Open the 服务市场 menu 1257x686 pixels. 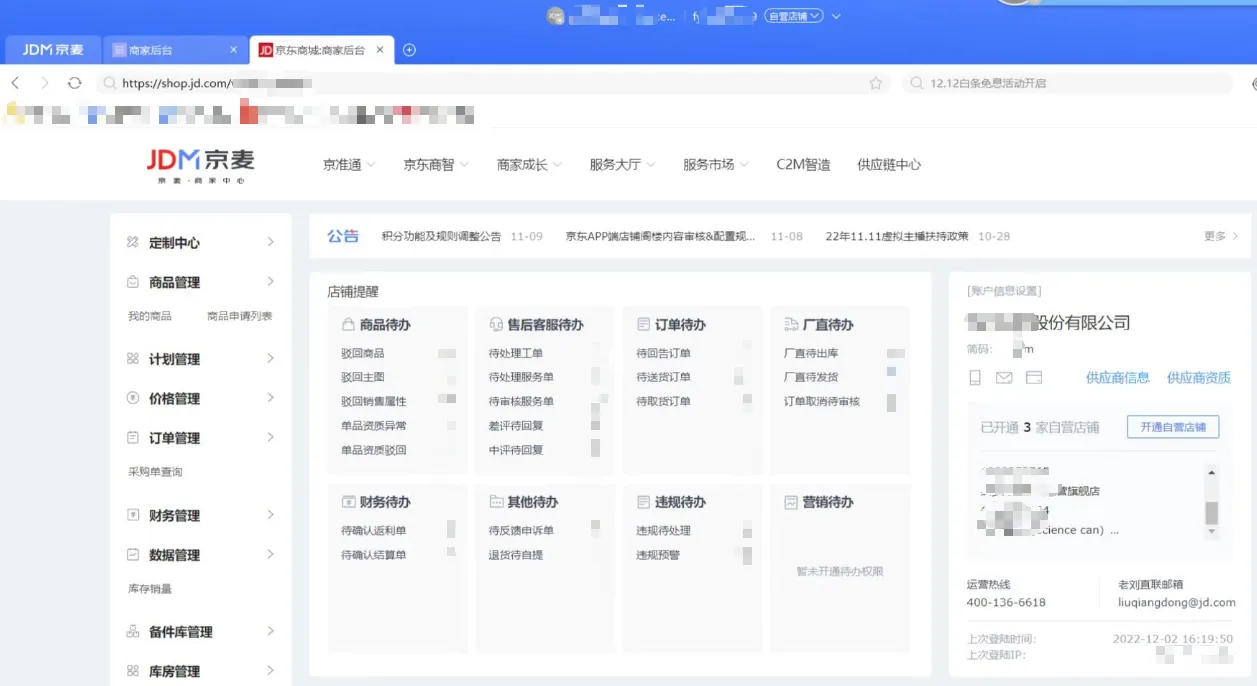(709, 164)
